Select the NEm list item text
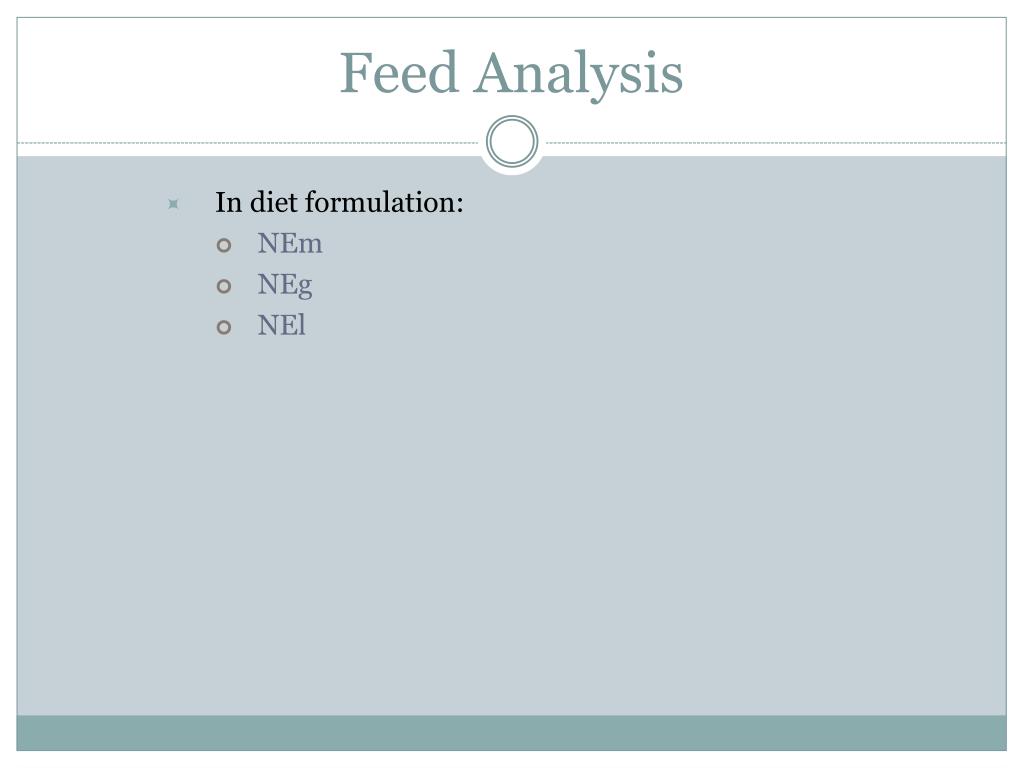This screenshot has height=768, width=1024. [x=290, y=244]
